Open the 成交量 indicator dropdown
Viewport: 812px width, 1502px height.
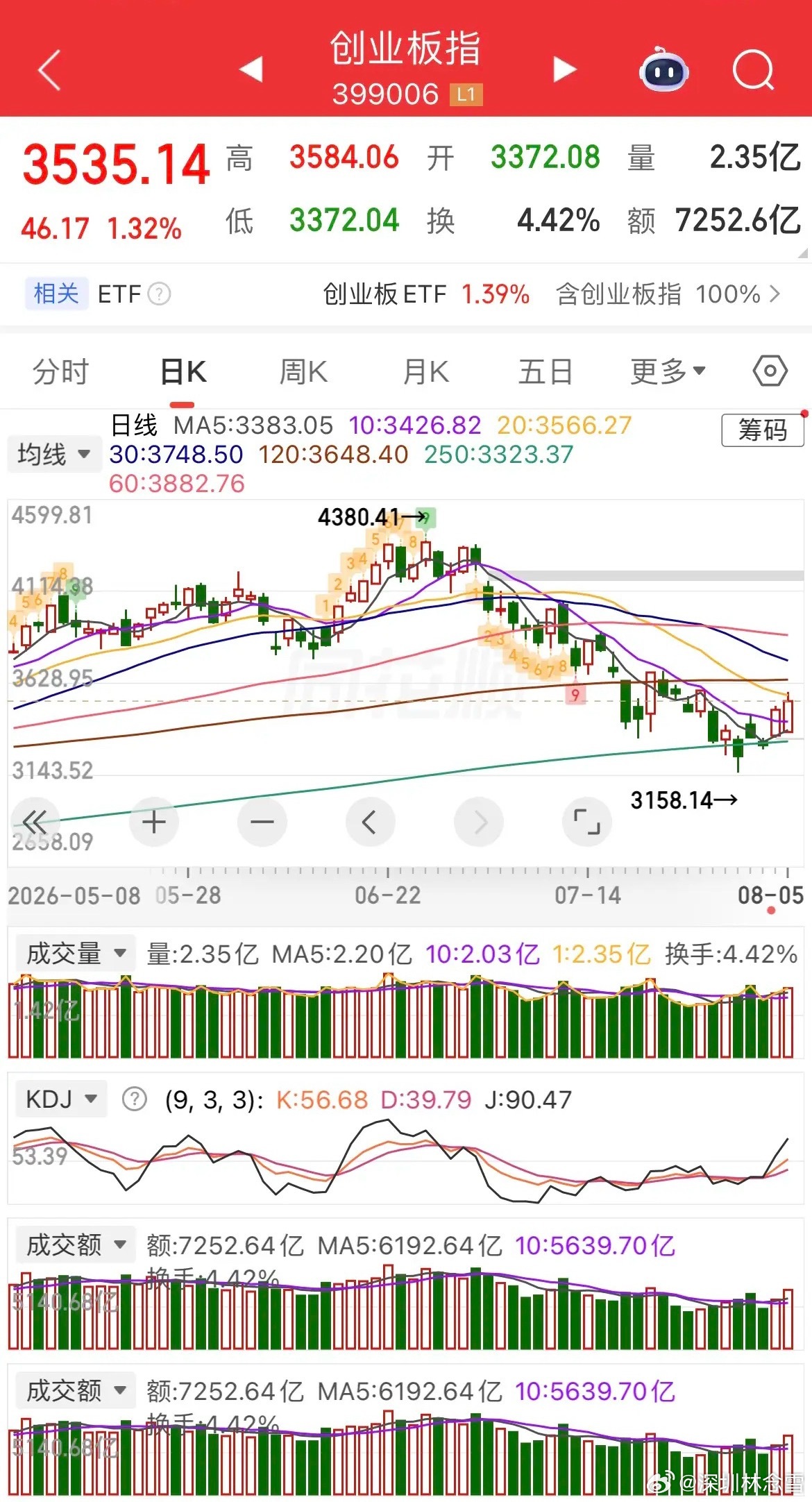(76, 954)
